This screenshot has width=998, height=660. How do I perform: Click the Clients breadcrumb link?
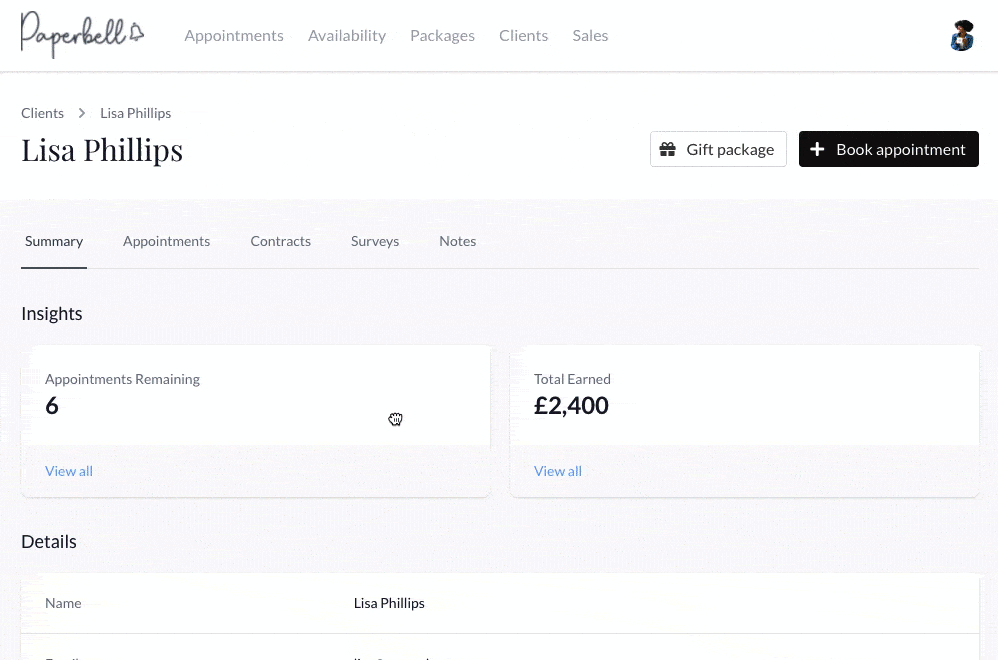(x=42, y=113)
